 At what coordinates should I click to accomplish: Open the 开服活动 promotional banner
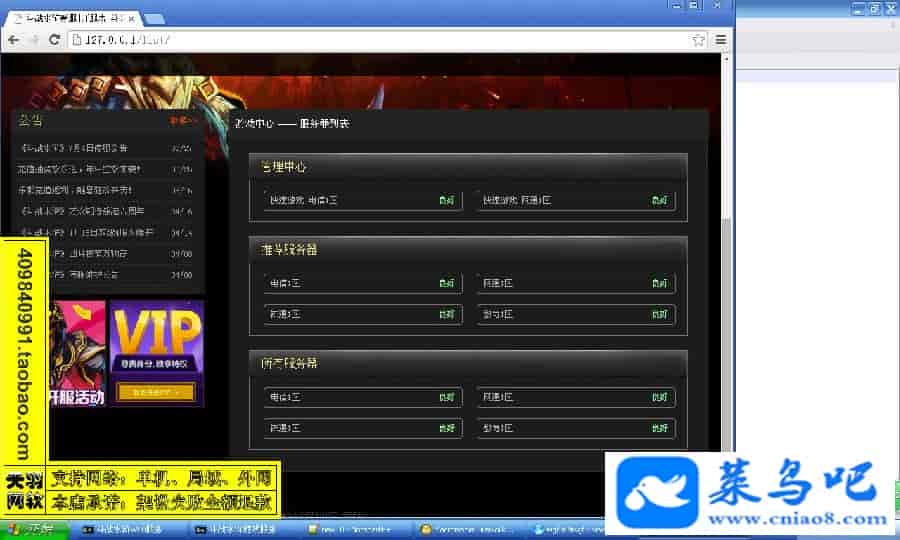(77, 353)
